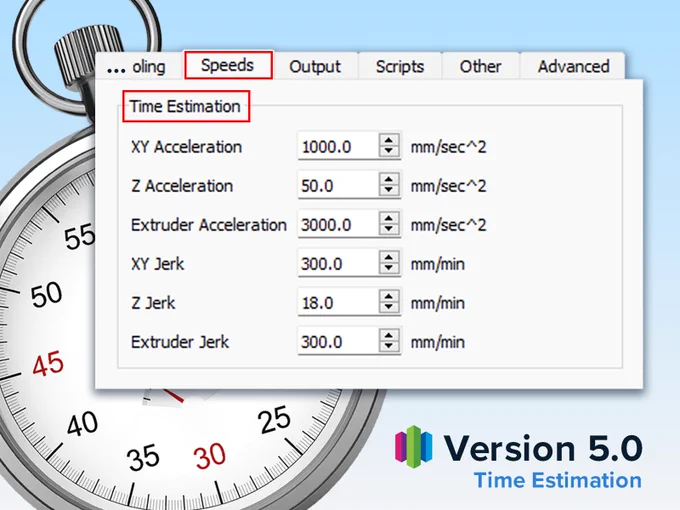Increase Extruder Acceleration with up arrow

pyautogui.click(x=389, y=218)
